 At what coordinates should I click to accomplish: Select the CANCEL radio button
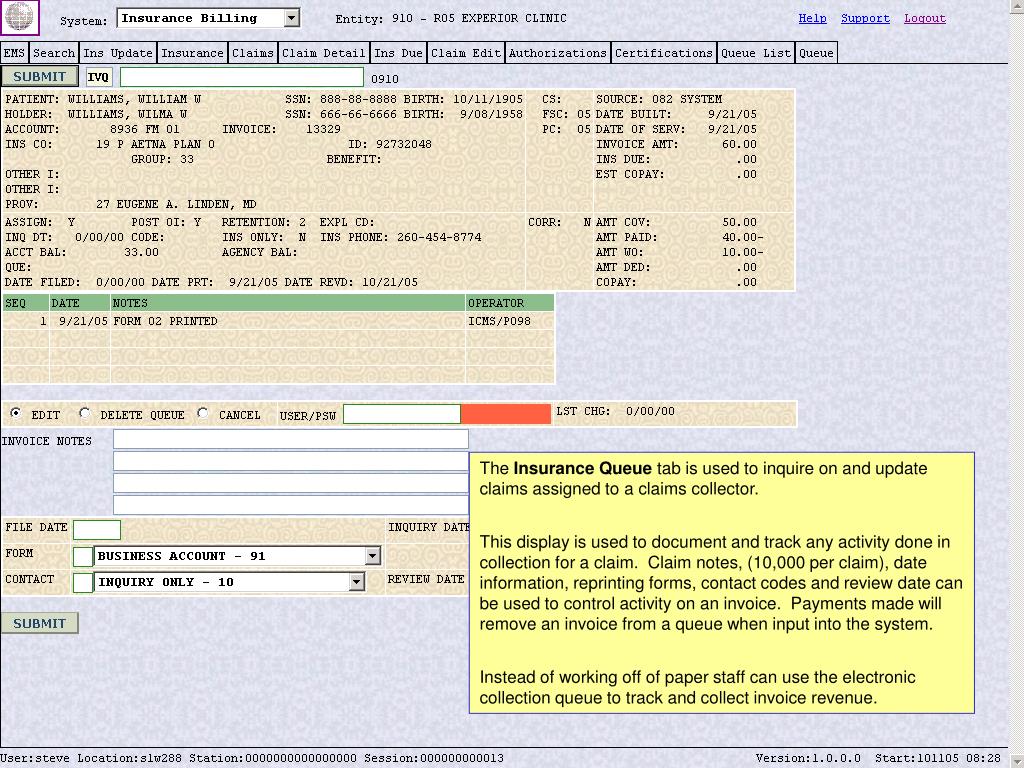[203, 413]
